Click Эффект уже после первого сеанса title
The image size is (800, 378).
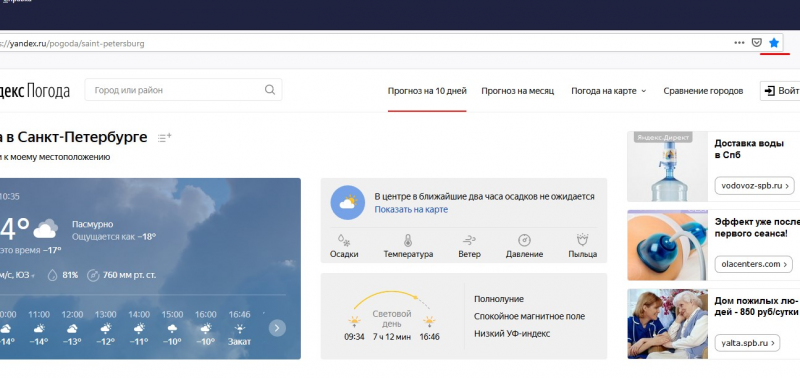757,228
